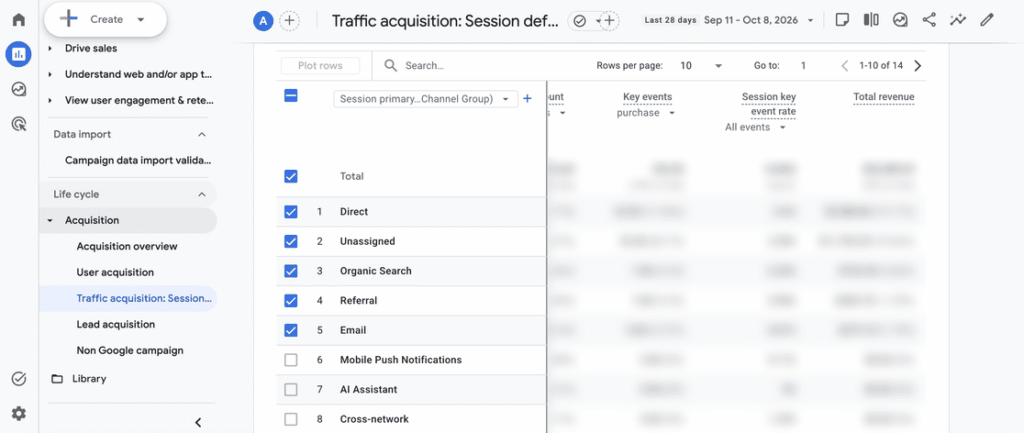Open the date range dropdown

pyautogui.click(x=810, y=20)
